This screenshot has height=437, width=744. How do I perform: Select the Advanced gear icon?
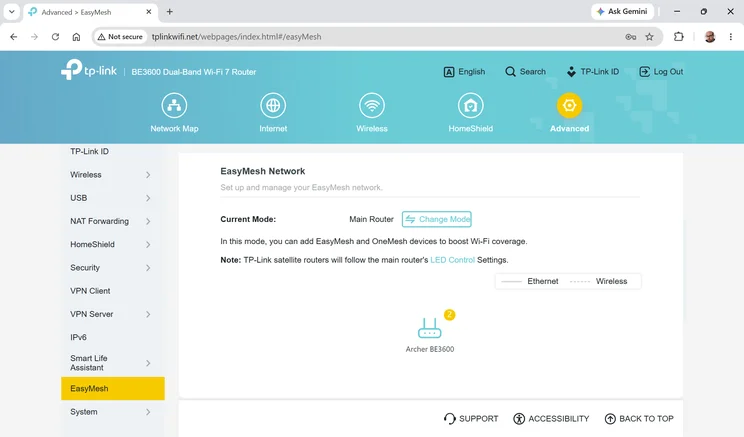tap(569, 105)
